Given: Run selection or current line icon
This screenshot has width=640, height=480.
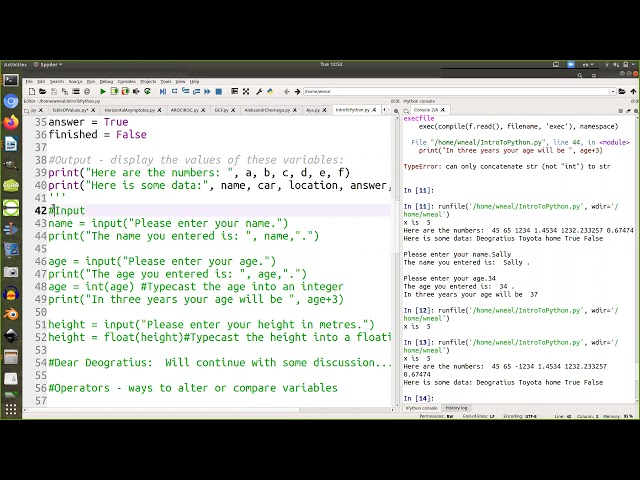Looking at the screenshot, I should click(136, 91).
